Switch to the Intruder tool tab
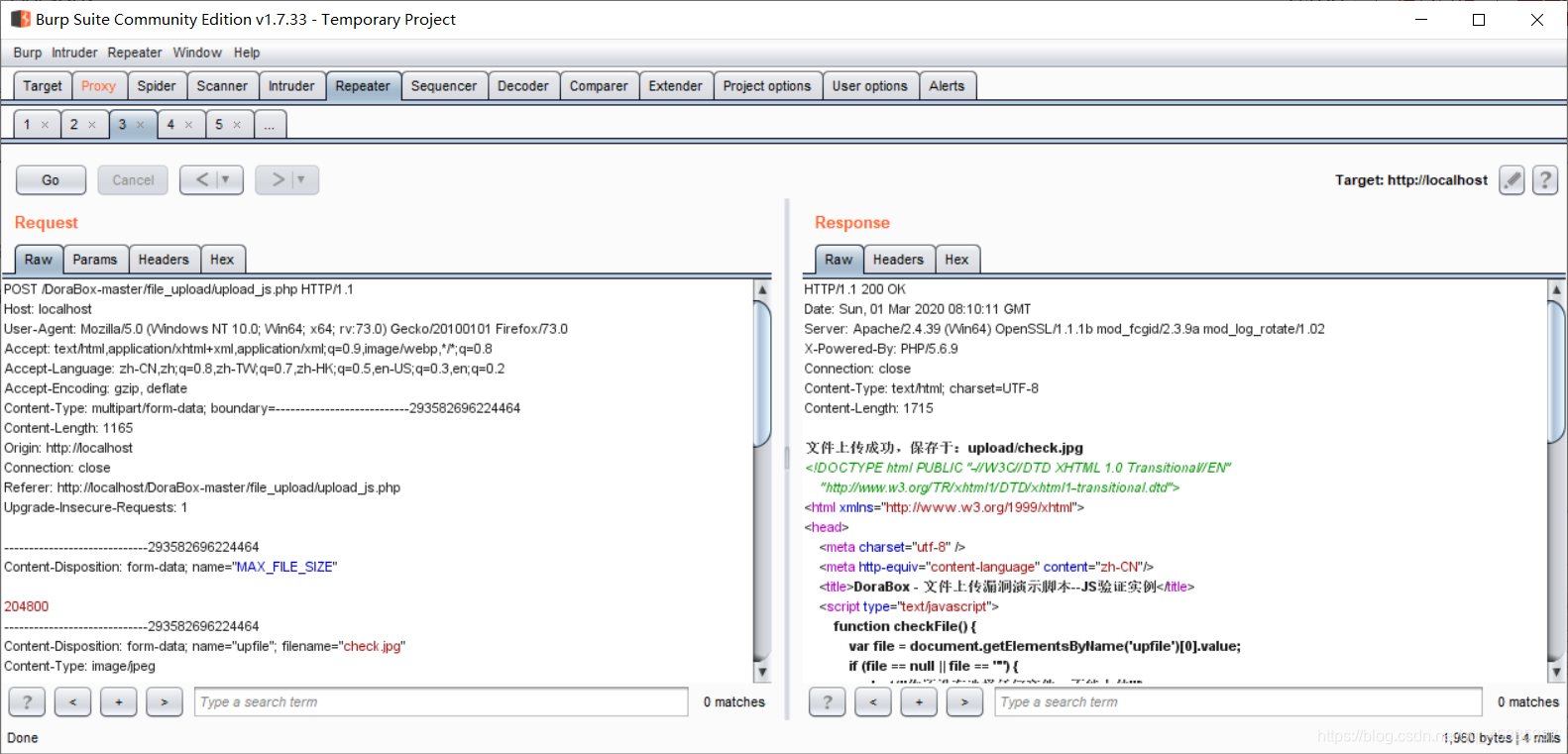The height and width of the screenshot is (754, 1568). click(291, 86)
